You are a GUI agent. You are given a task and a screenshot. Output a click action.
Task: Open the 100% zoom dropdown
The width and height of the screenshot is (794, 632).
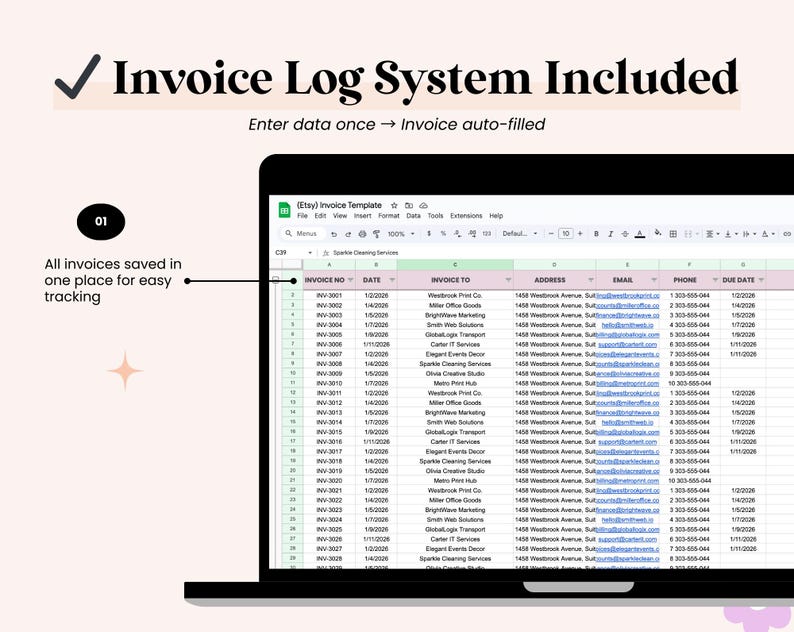point(401,234)
